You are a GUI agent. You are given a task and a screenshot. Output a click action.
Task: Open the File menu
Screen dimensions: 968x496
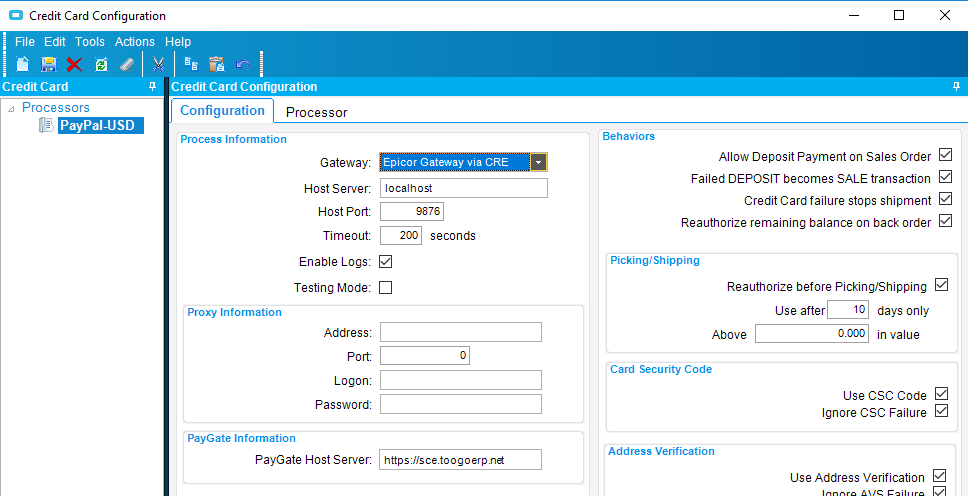click(25, 42)
